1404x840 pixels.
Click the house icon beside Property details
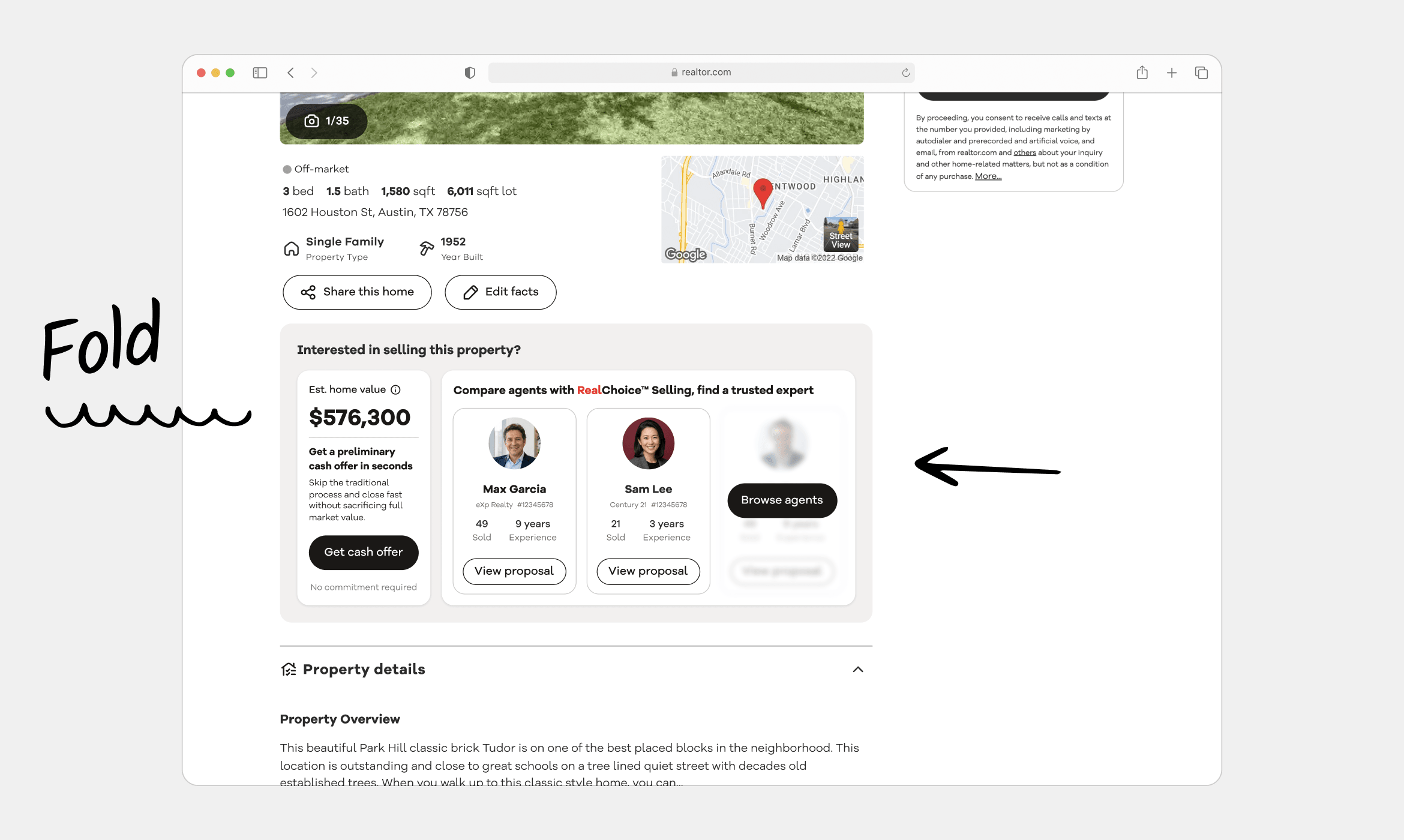click(x=289, y=668)
